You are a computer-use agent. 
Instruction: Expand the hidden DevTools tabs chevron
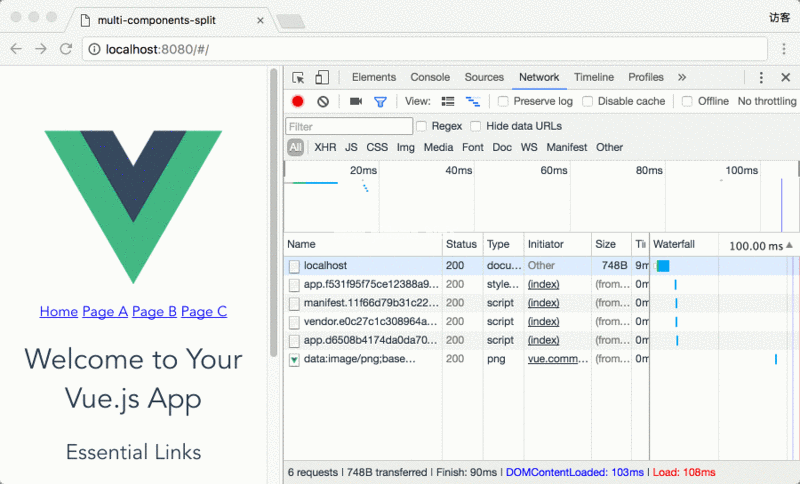682,78
